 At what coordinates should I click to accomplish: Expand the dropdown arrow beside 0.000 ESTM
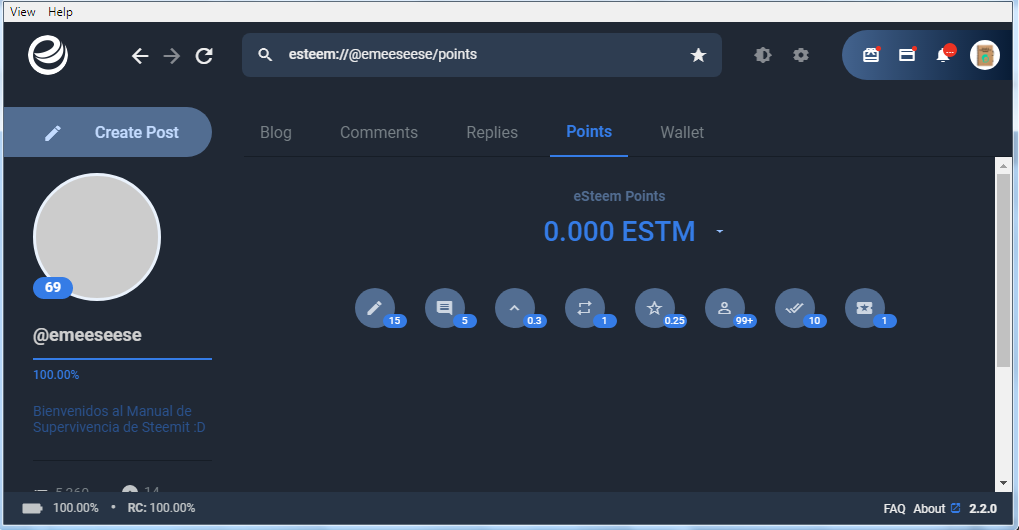tap(719, 231)
